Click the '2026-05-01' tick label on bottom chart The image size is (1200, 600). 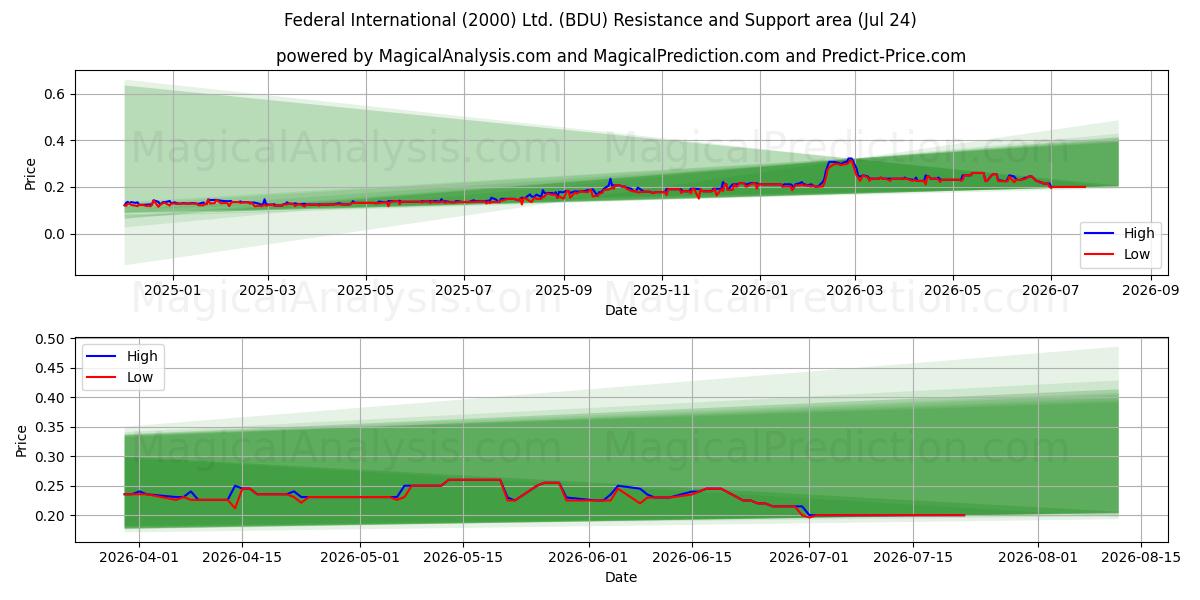pyautogui.click(x=360, y=559)
